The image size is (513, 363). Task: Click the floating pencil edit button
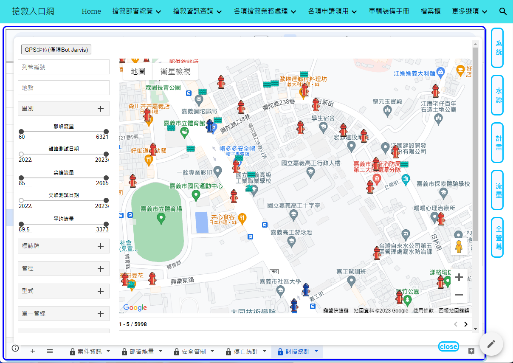coord(491,344)
